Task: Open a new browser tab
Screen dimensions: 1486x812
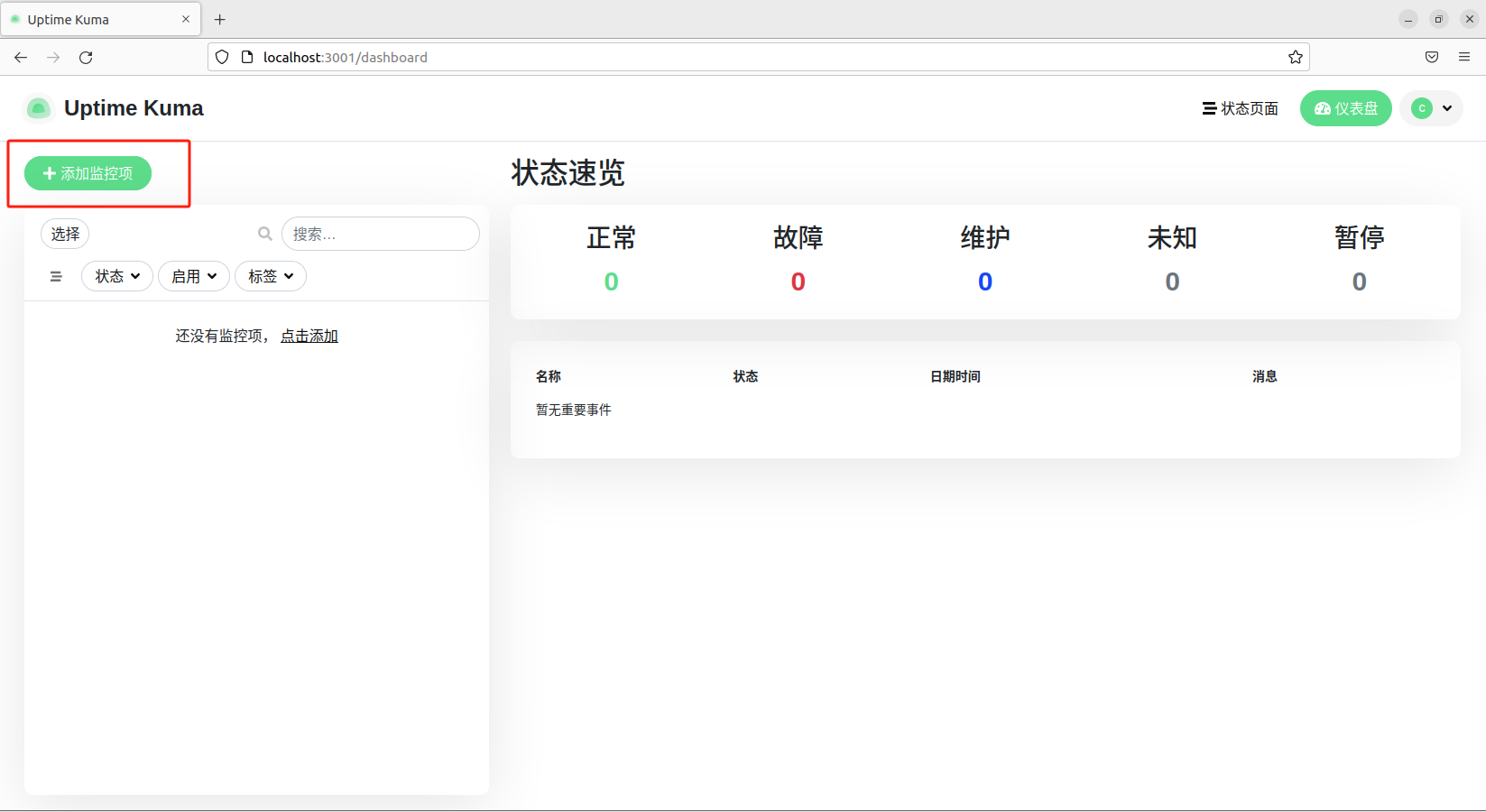Action: pos(219,19)
